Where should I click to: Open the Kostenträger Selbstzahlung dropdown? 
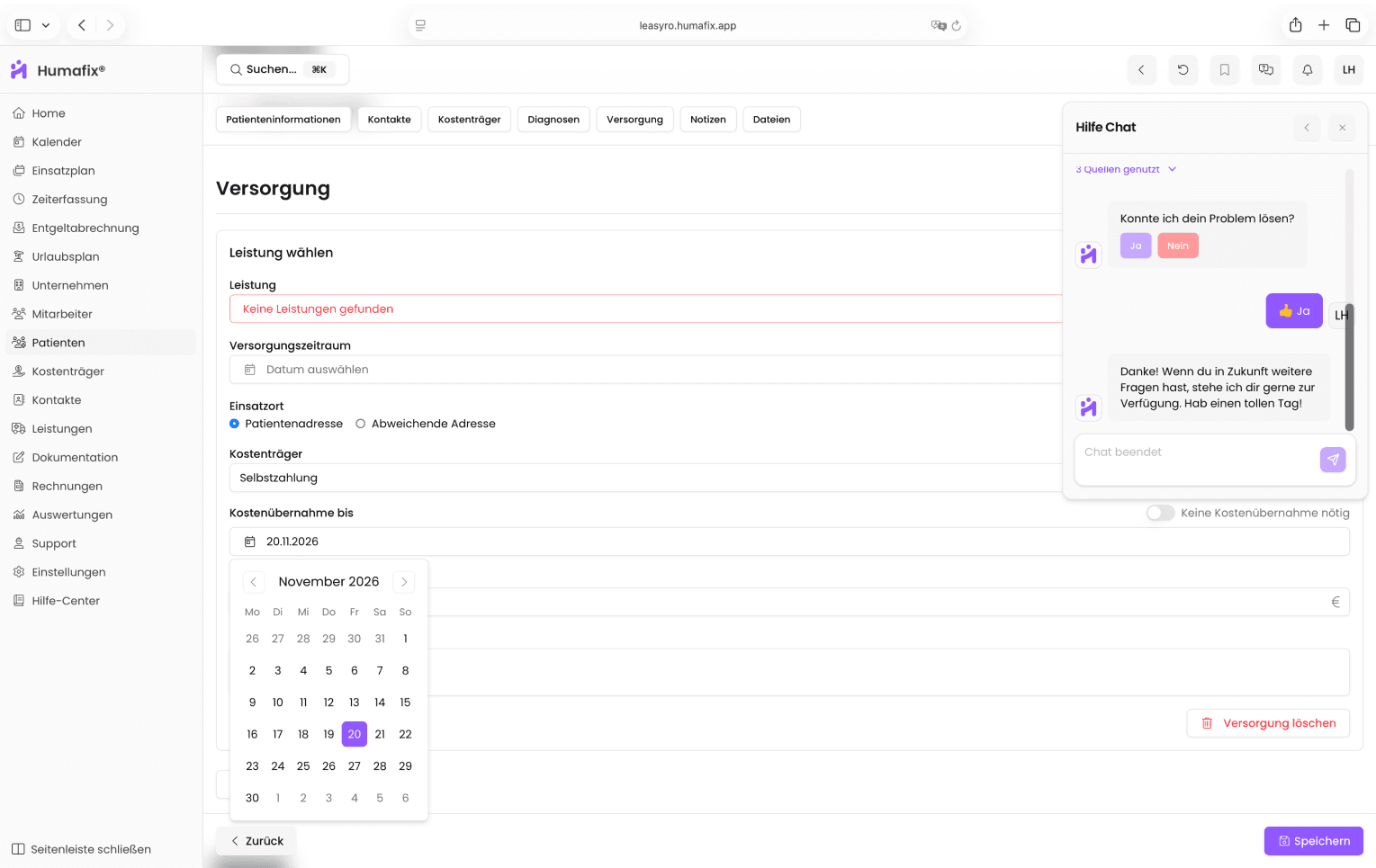point(644,478)
